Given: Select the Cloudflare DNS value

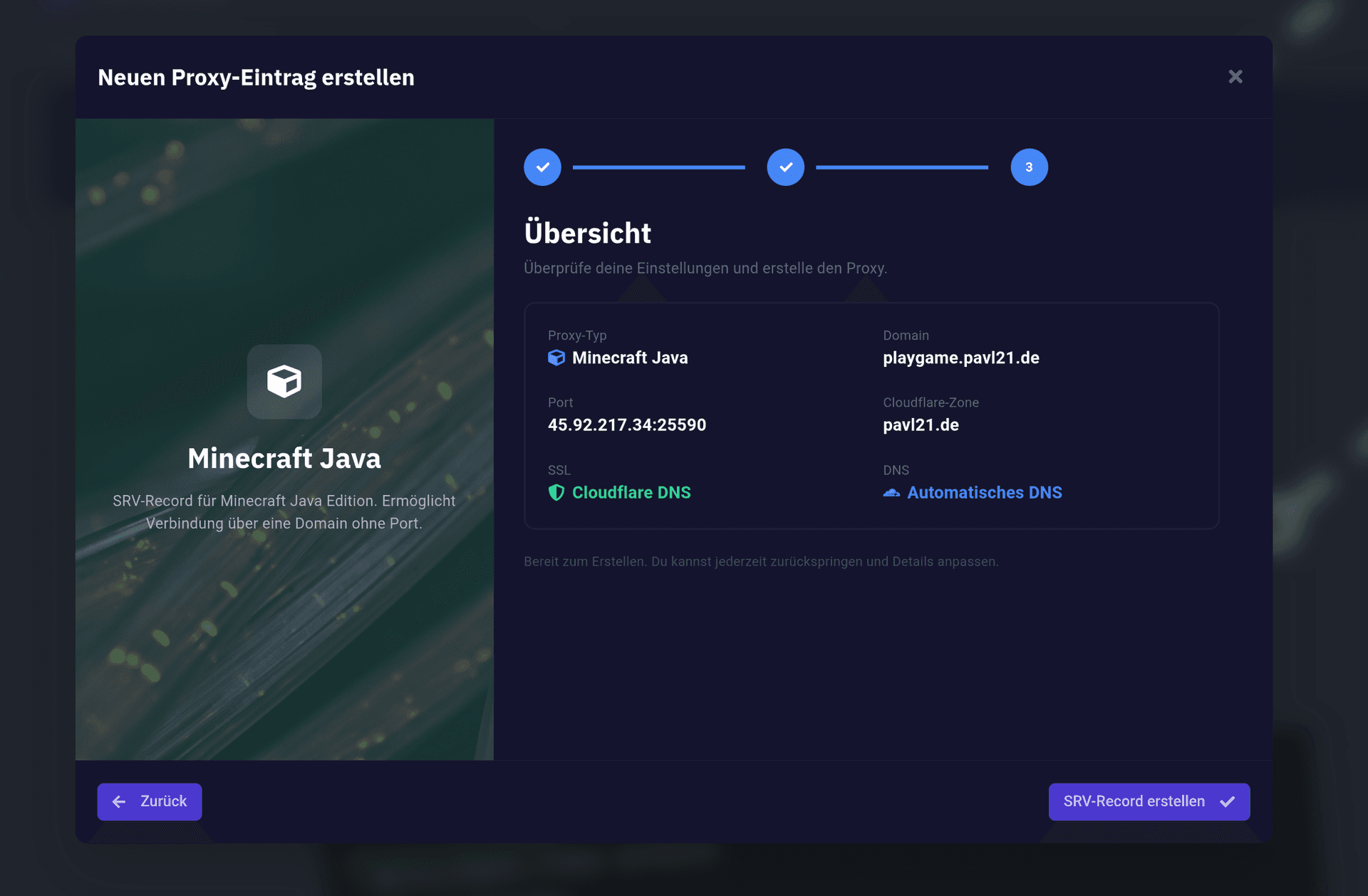Looking at the screenshot, I should pyautogui.click(x=631, y=492).
